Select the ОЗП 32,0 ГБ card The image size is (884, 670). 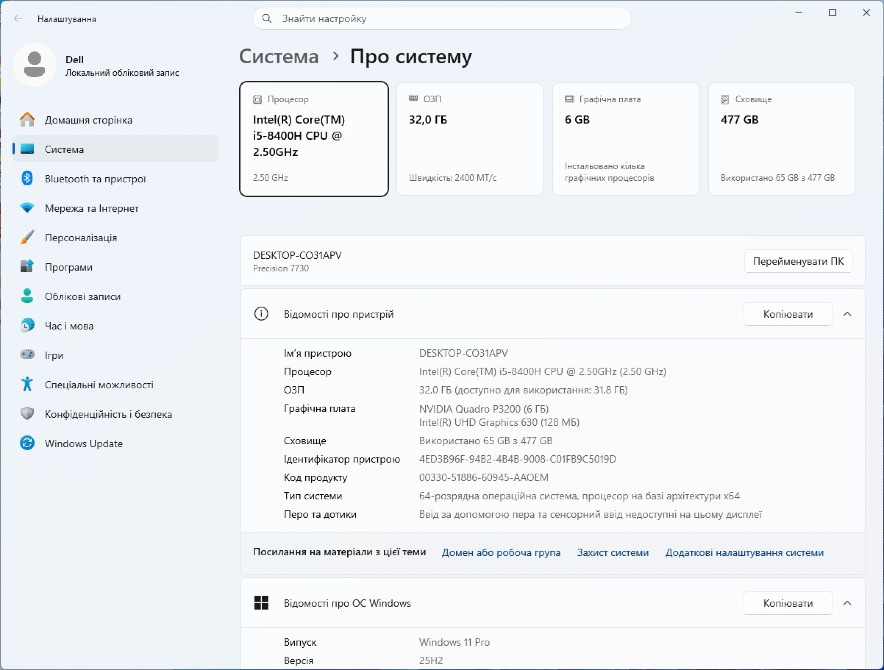coord(470,139)
